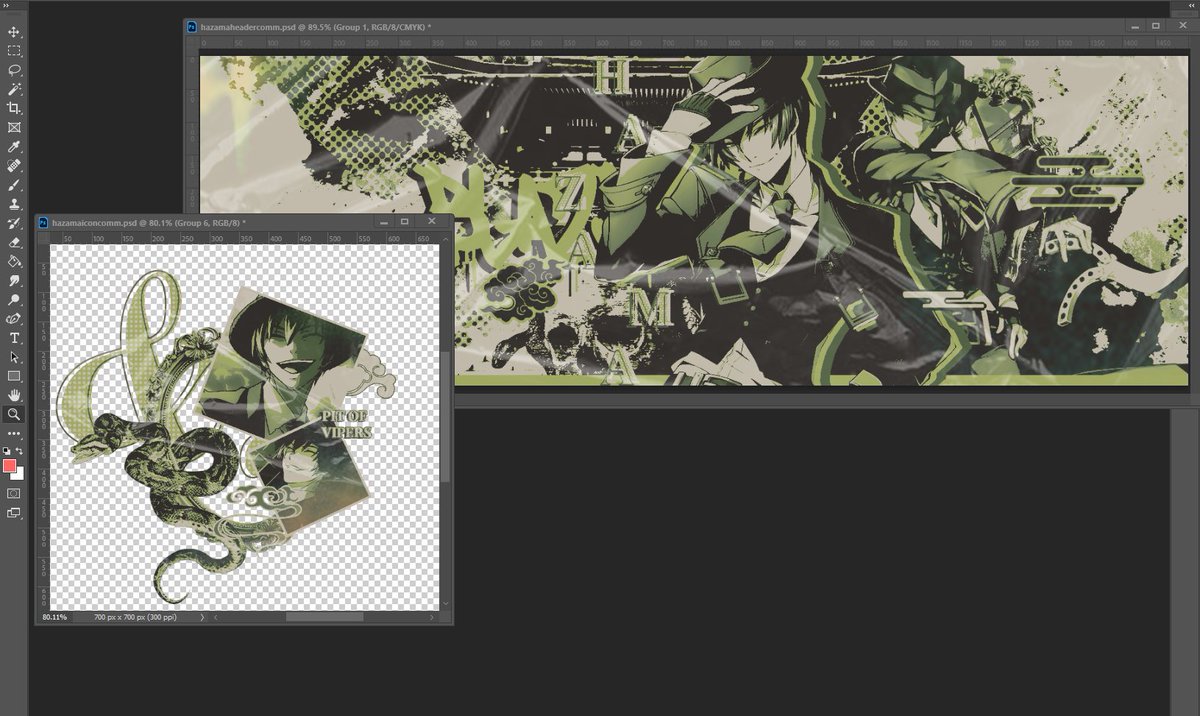Open the Edit Toolbar three-dots menu
This screenshot has width=1200, height=716.
point(14,433)
